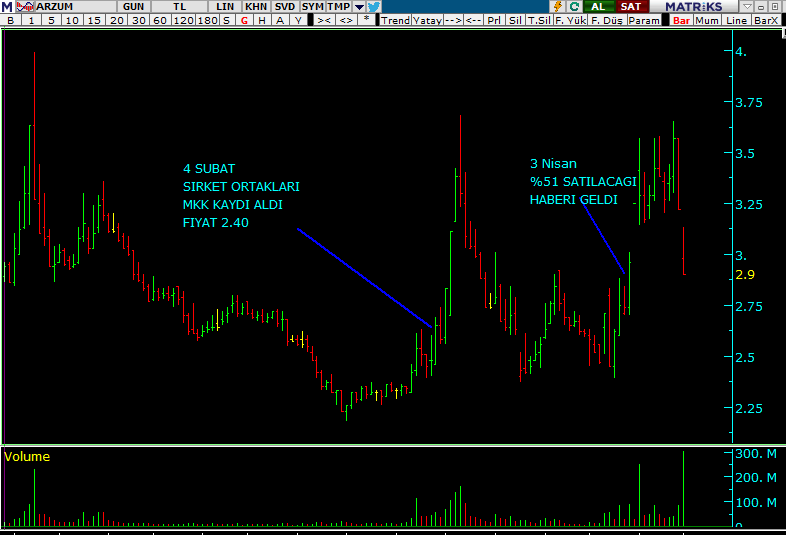786x535 pixels.
Task: Click the expand <> zoom icon
Action: pyautogui.click(x=345, y=20)
